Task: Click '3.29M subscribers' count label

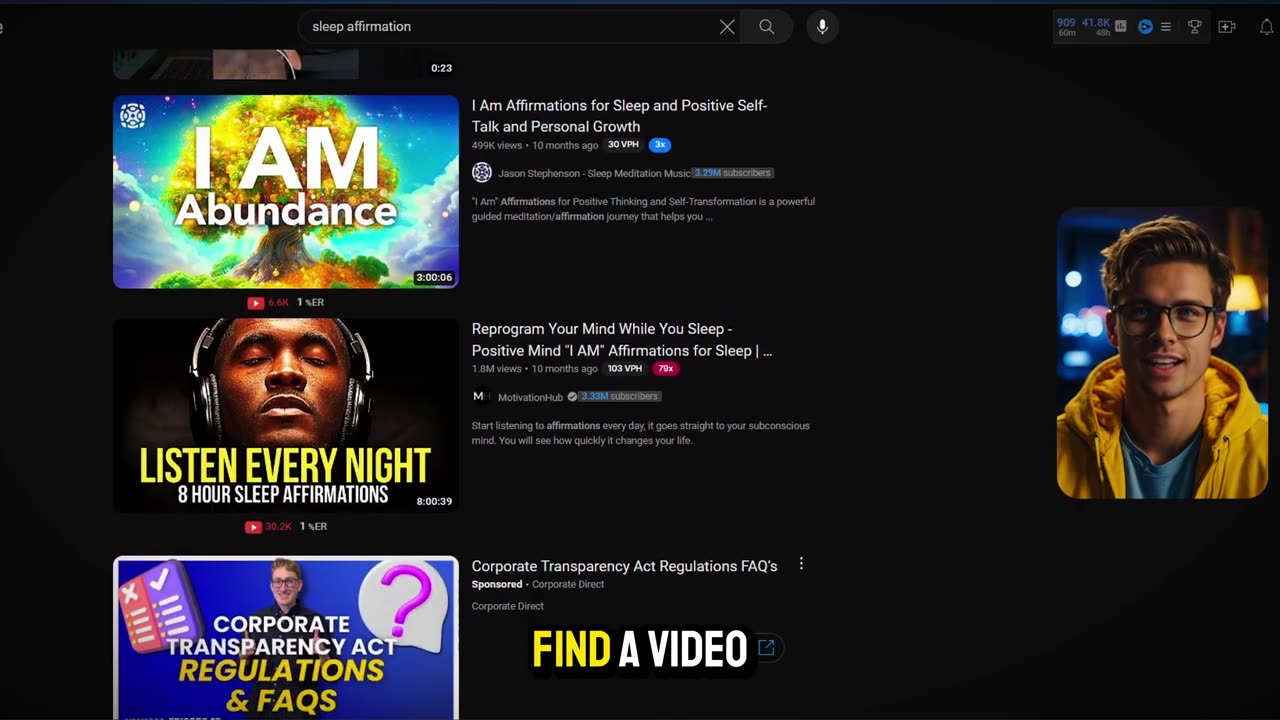Action: (x=733, y=173)
